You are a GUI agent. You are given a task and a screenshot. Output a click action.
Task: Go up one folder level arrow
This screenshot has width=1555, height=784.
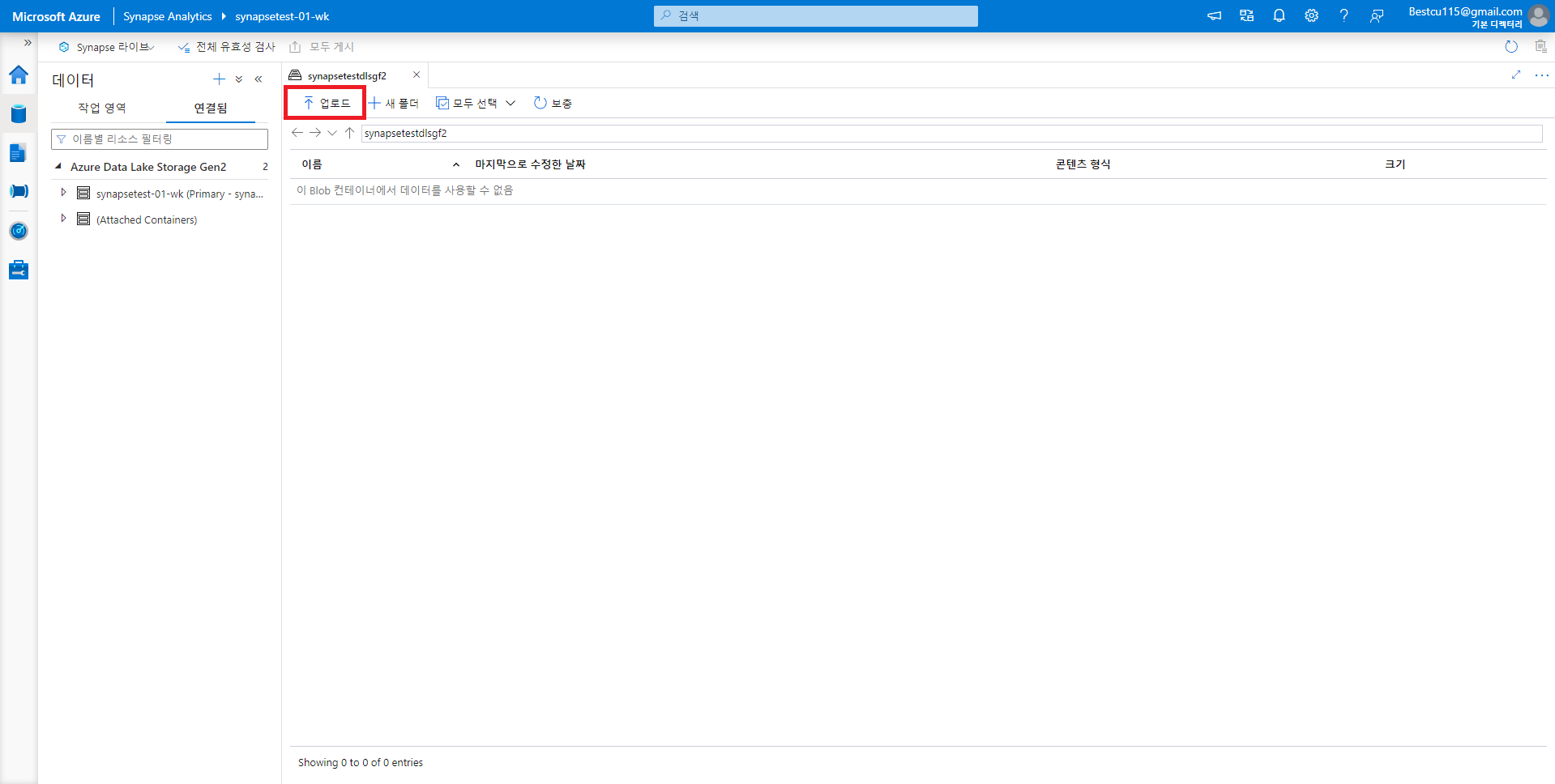349,133
